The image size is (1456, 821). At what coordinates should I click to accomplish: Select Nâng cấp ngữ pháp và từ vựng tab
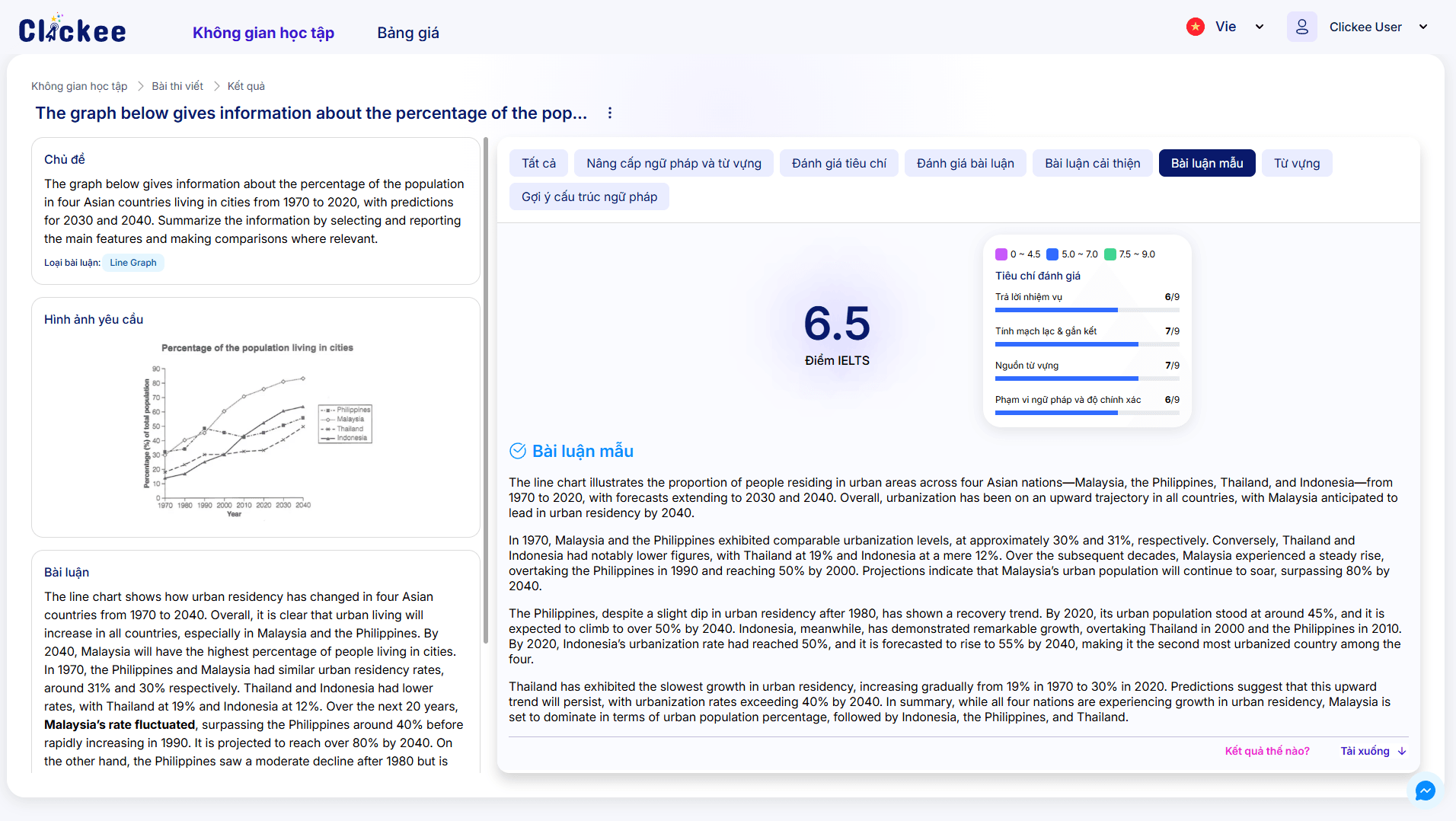click(674, 163)
